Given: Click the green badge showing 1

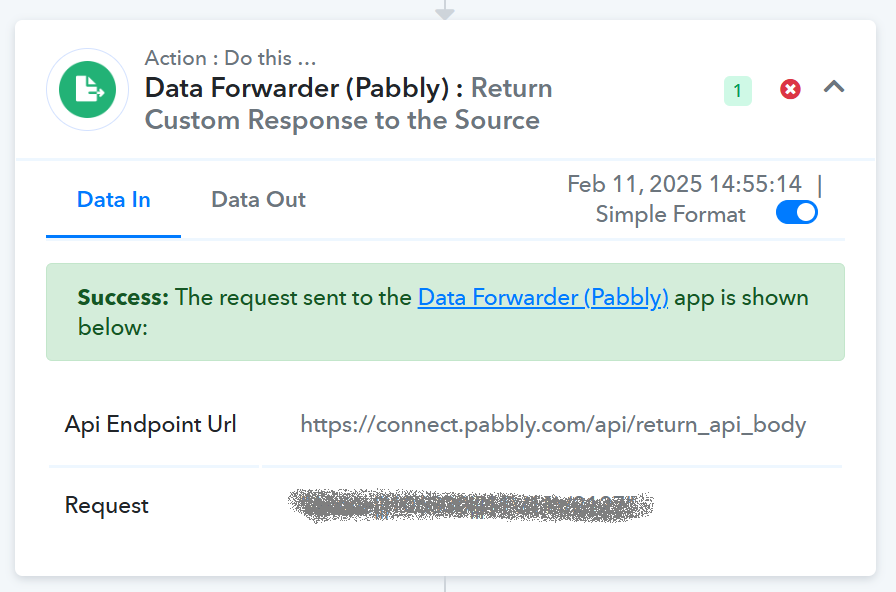Looking at the screenshot, I should (x=738, y=91).
